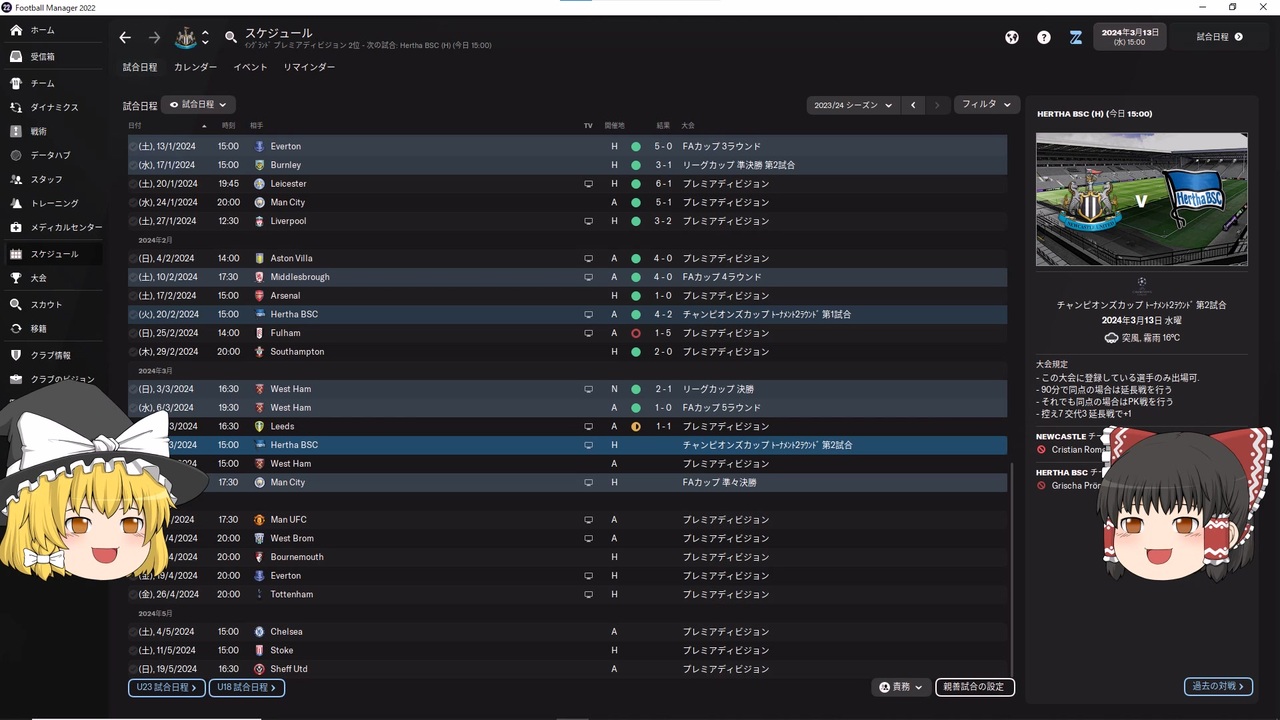Open 過去の対戦 past meetings
1280x720 pixels.
click(1218, 687)
